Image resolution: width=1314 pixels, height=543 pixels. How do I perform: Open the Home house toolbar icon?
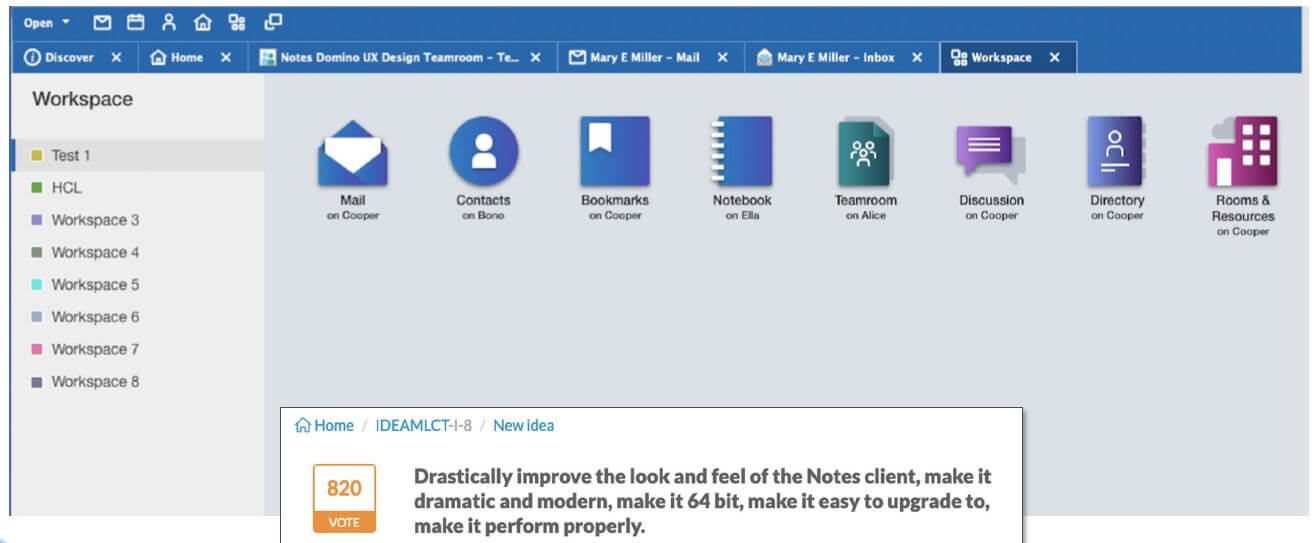(202, 22)
